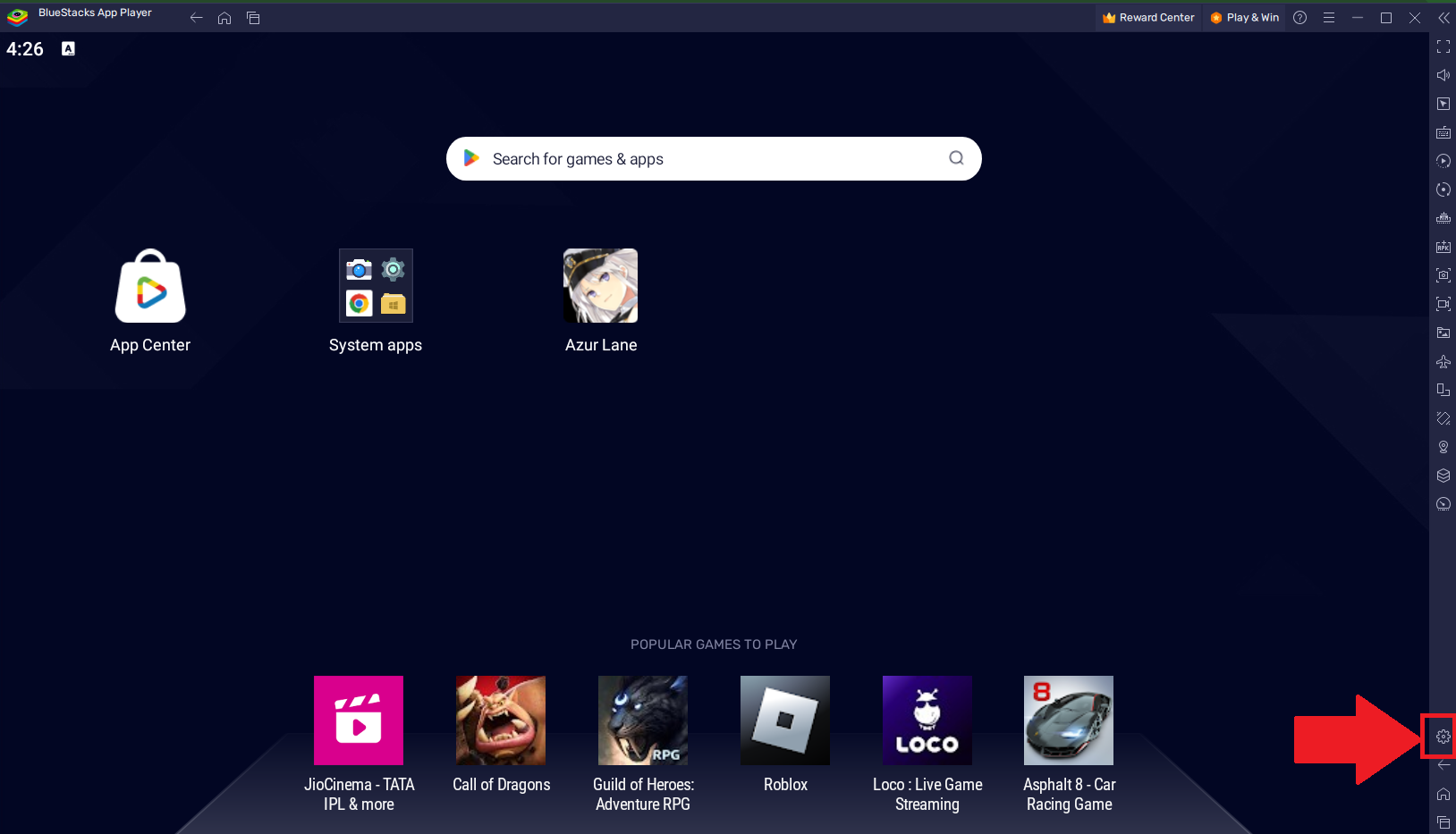Viewport: 1456px width, 834px height.
Task: Click the shake device icon in sidebar
Action: (x=1443, y=418)
